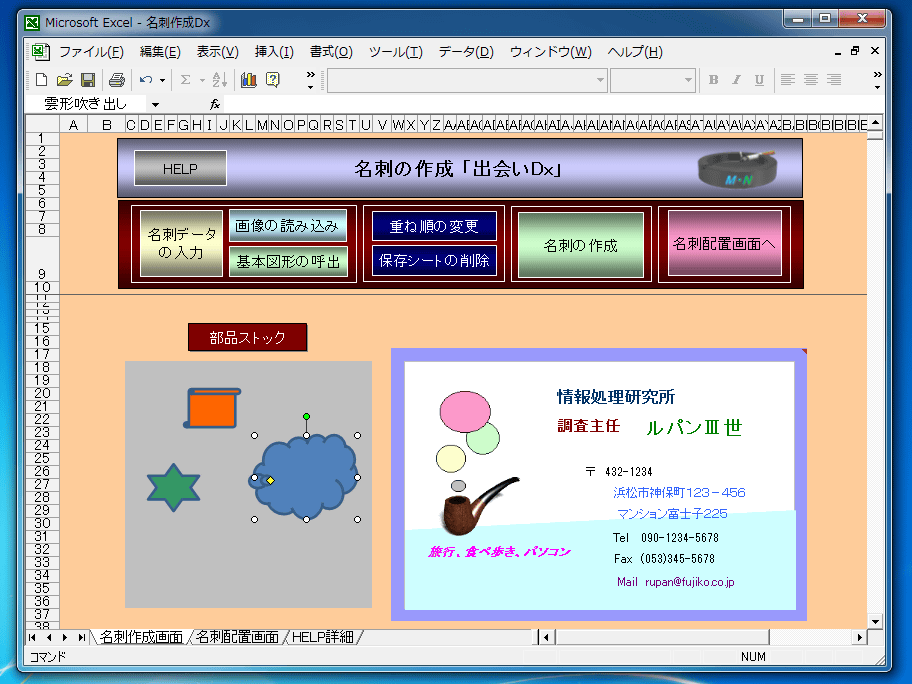This screenshot has width=912, height=684.
Task: Open the ウィンドウ(W) menu
Action: (550, 52)
